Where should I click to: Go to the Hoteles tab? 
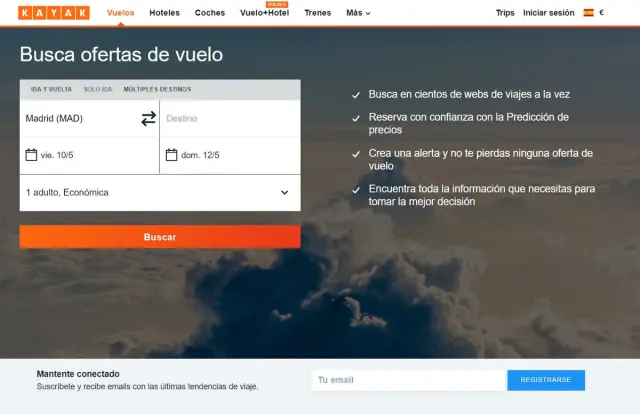click(x=165, y=13)
